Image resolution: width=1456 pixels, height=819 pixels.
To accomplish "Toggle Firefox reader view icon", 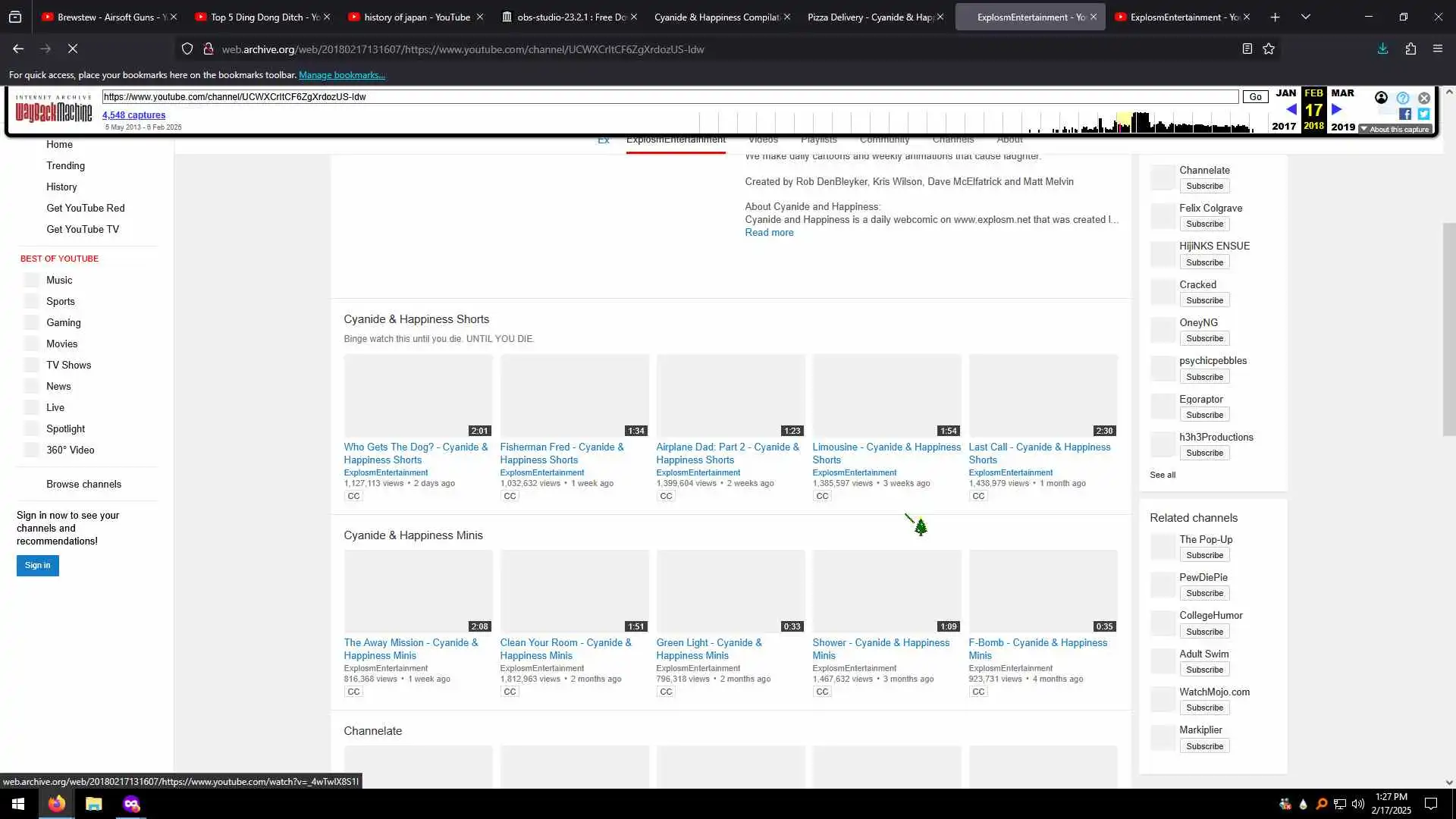I will (x=1247, y=49).
